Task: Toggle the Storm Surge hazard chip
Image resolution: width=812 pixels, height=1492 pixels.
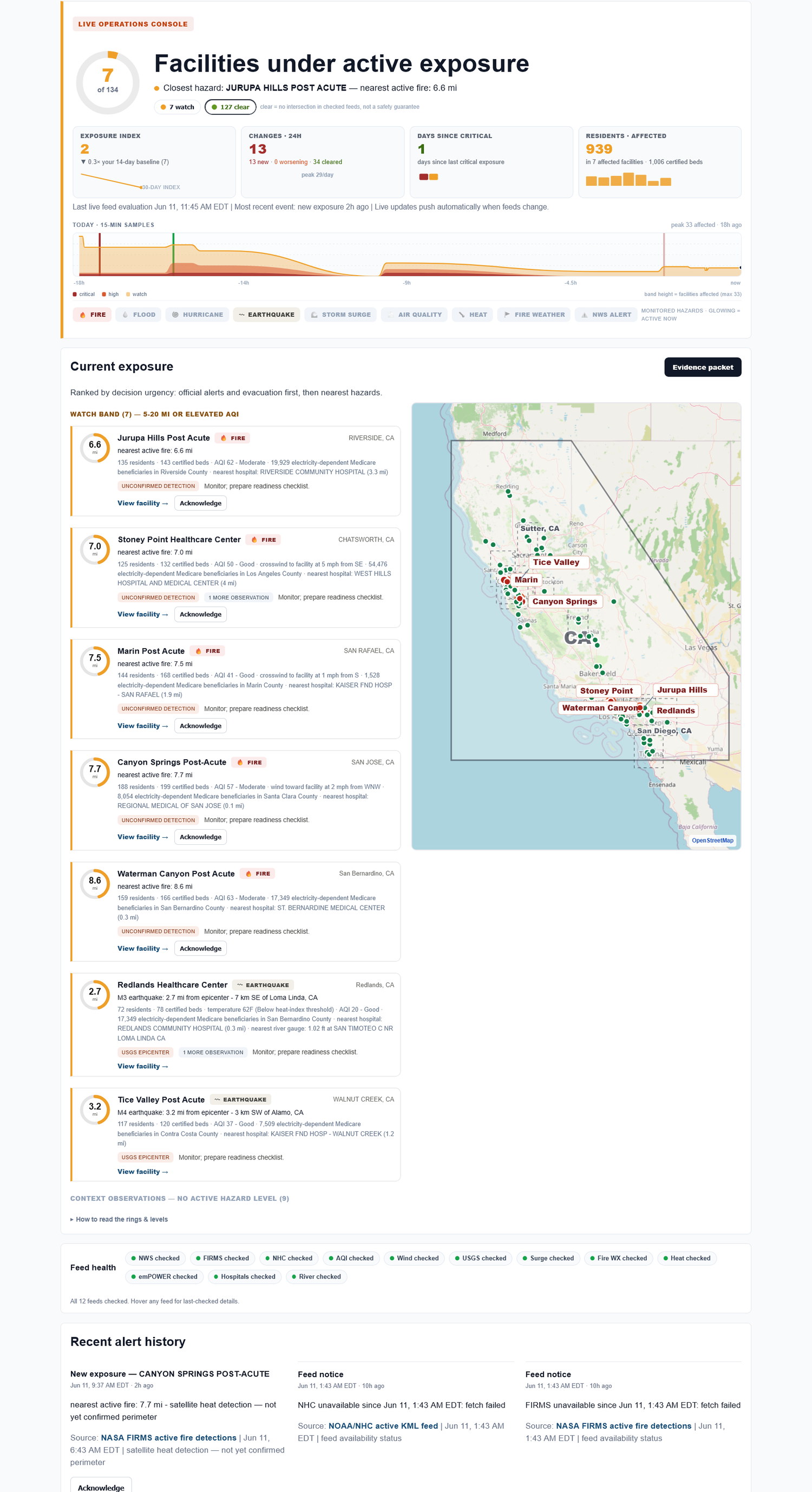Action: pos(340,315)
